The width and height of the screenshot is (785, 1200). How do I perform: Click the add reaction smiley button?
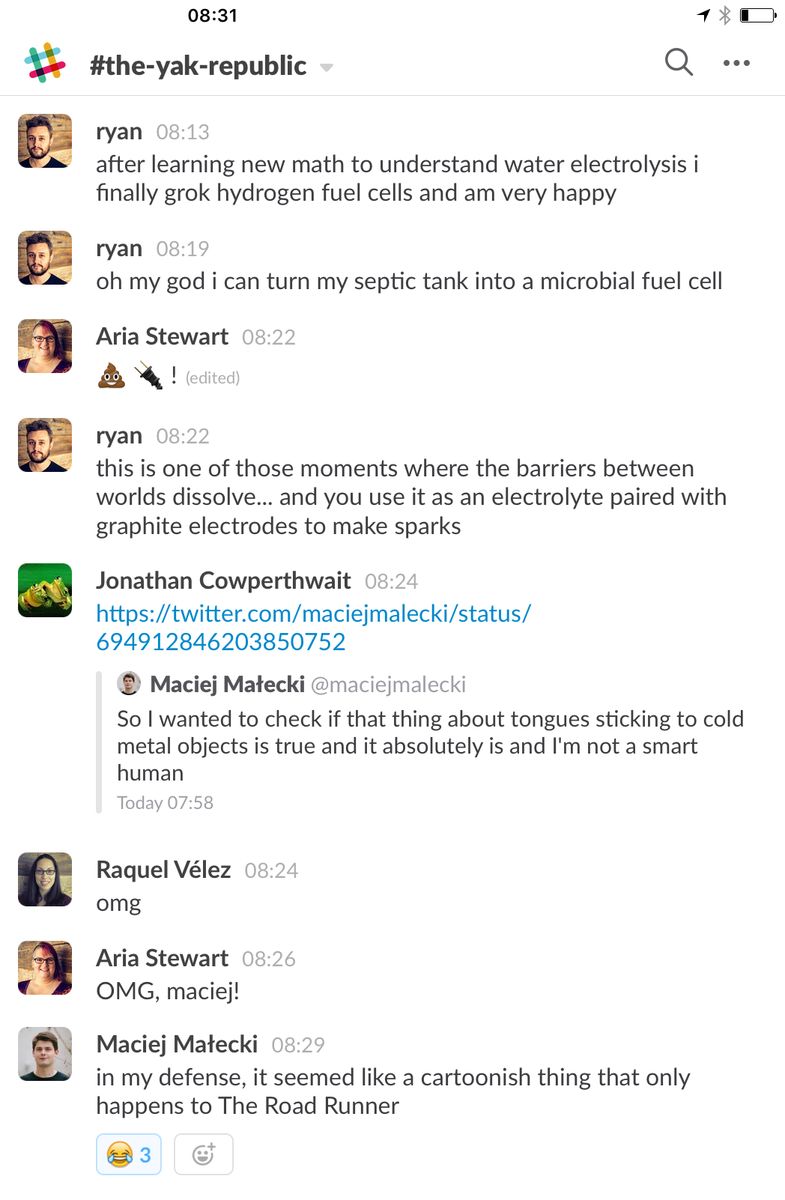tap(203, 1155)
